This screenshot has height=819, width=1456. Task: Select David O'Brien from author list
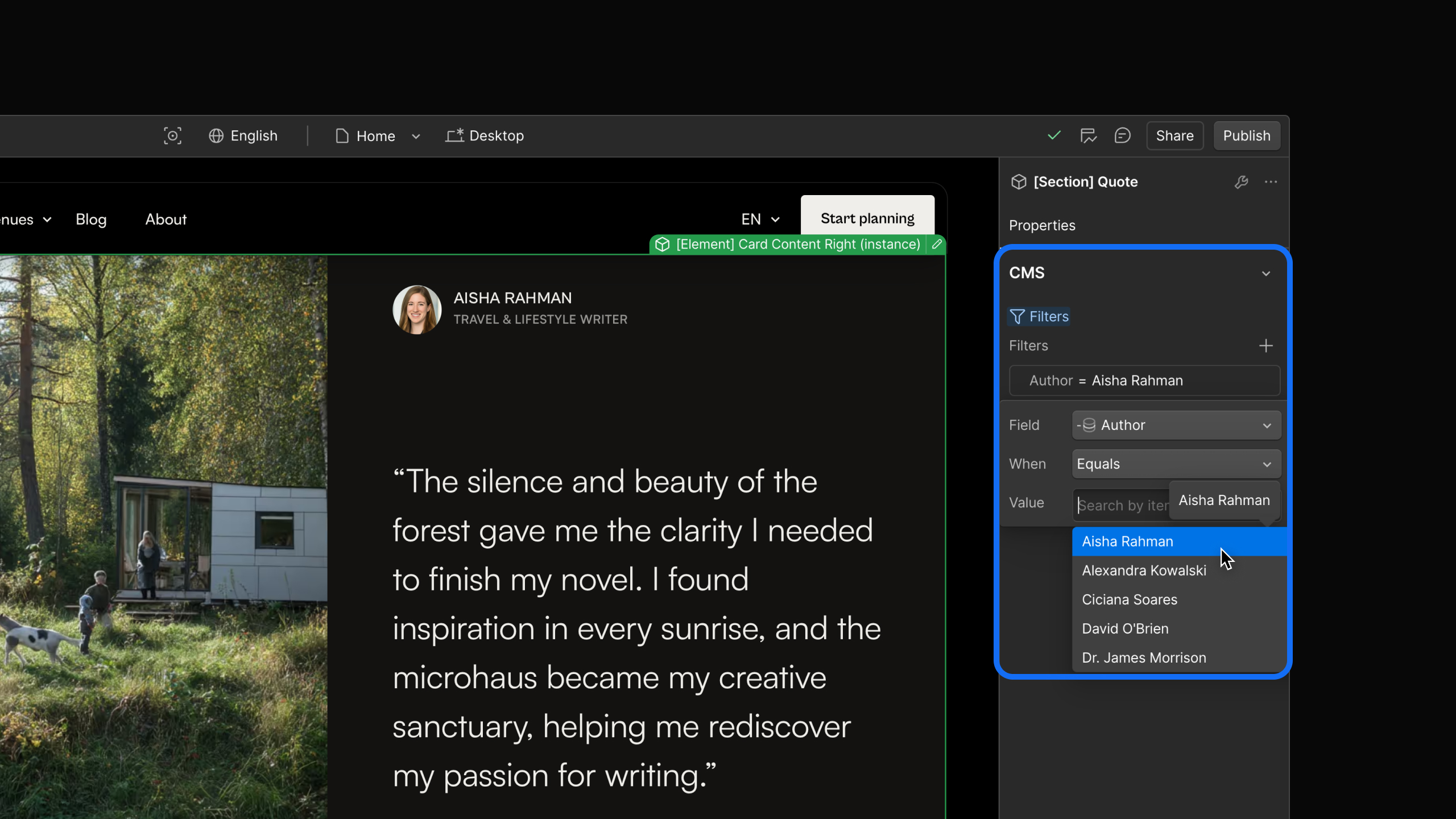[1125, 628]
